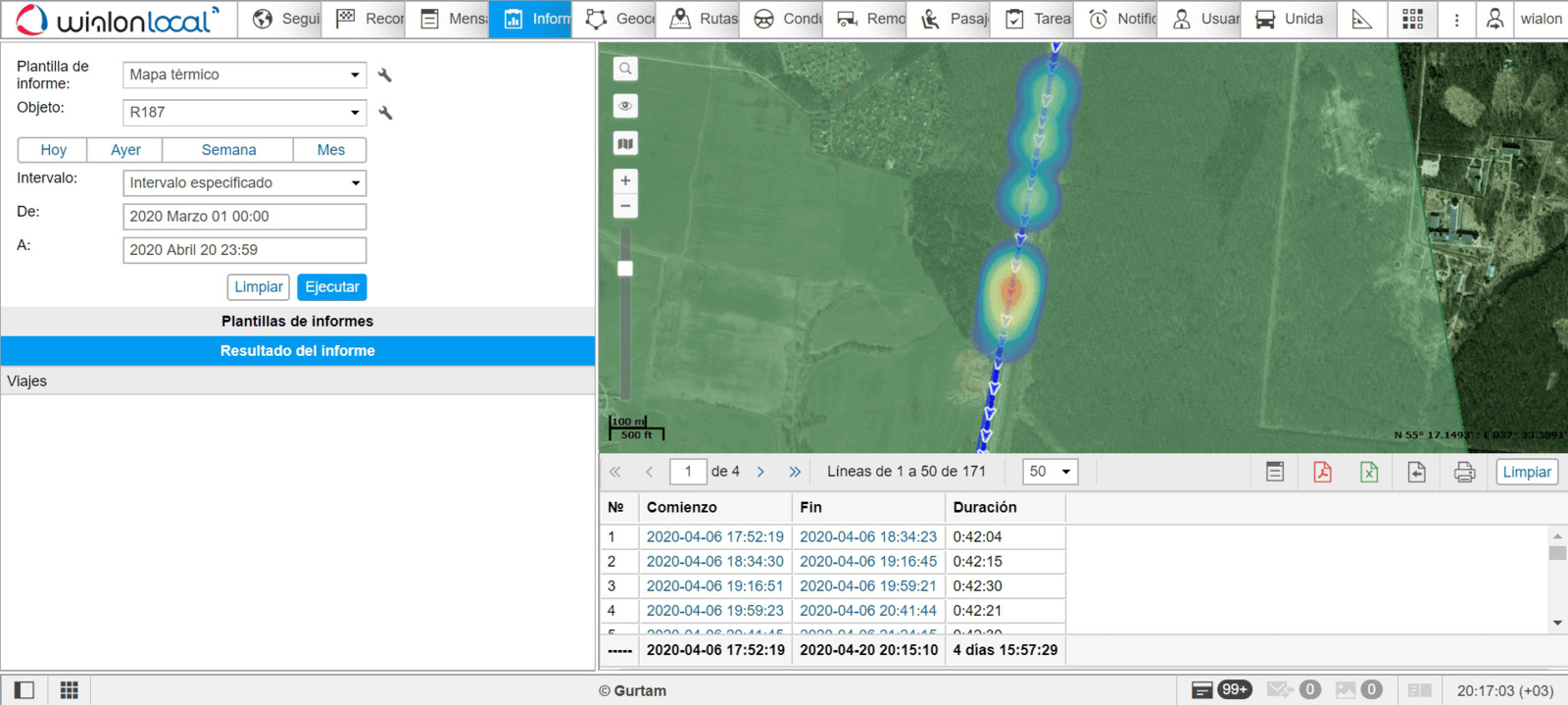Edit report template with wrench icon

pyautogui.click(x=385, y=76)
